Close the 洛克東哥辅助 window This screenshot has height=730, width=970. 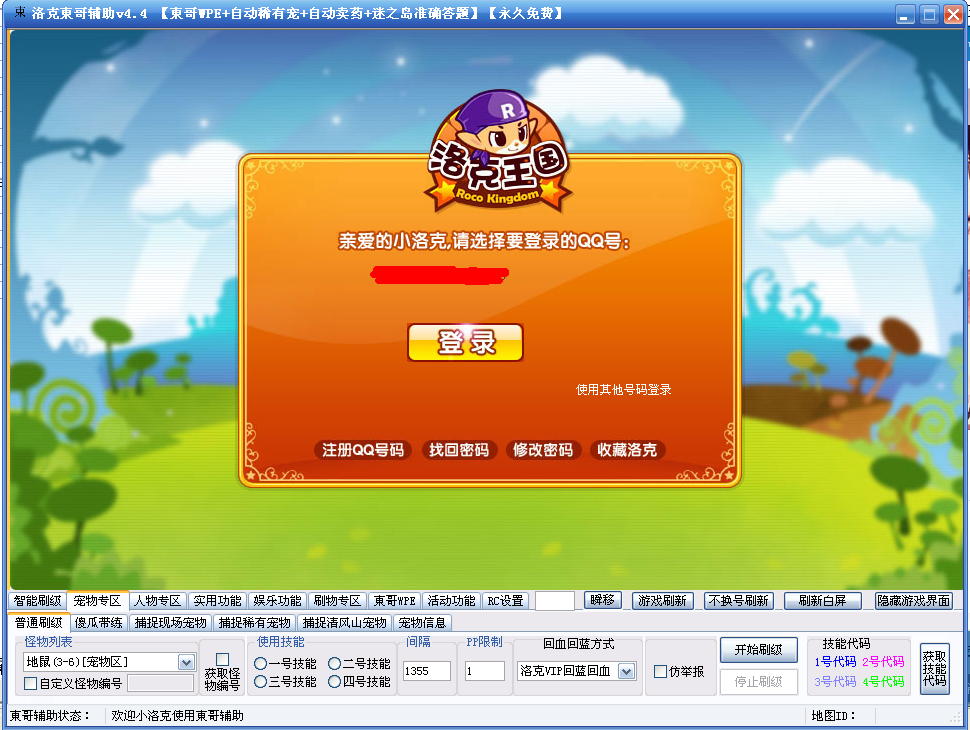click(953, 14)
